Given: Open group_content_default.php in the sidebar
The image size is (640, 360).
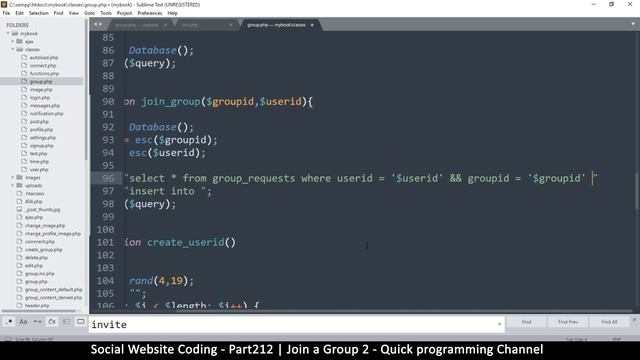Looking at the screenshot, I should click(x=53, y=289).
